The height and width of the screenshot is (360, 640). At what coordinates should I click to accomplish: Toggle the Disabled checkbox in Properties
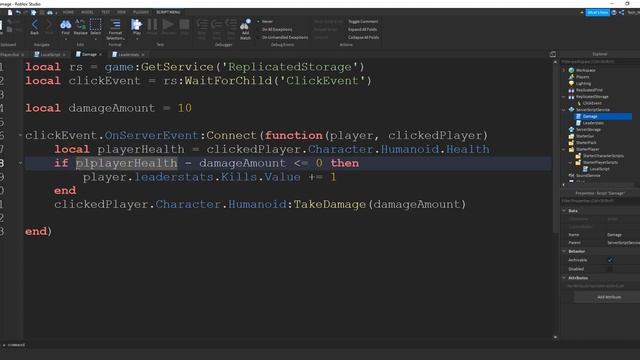pos(610,269)
